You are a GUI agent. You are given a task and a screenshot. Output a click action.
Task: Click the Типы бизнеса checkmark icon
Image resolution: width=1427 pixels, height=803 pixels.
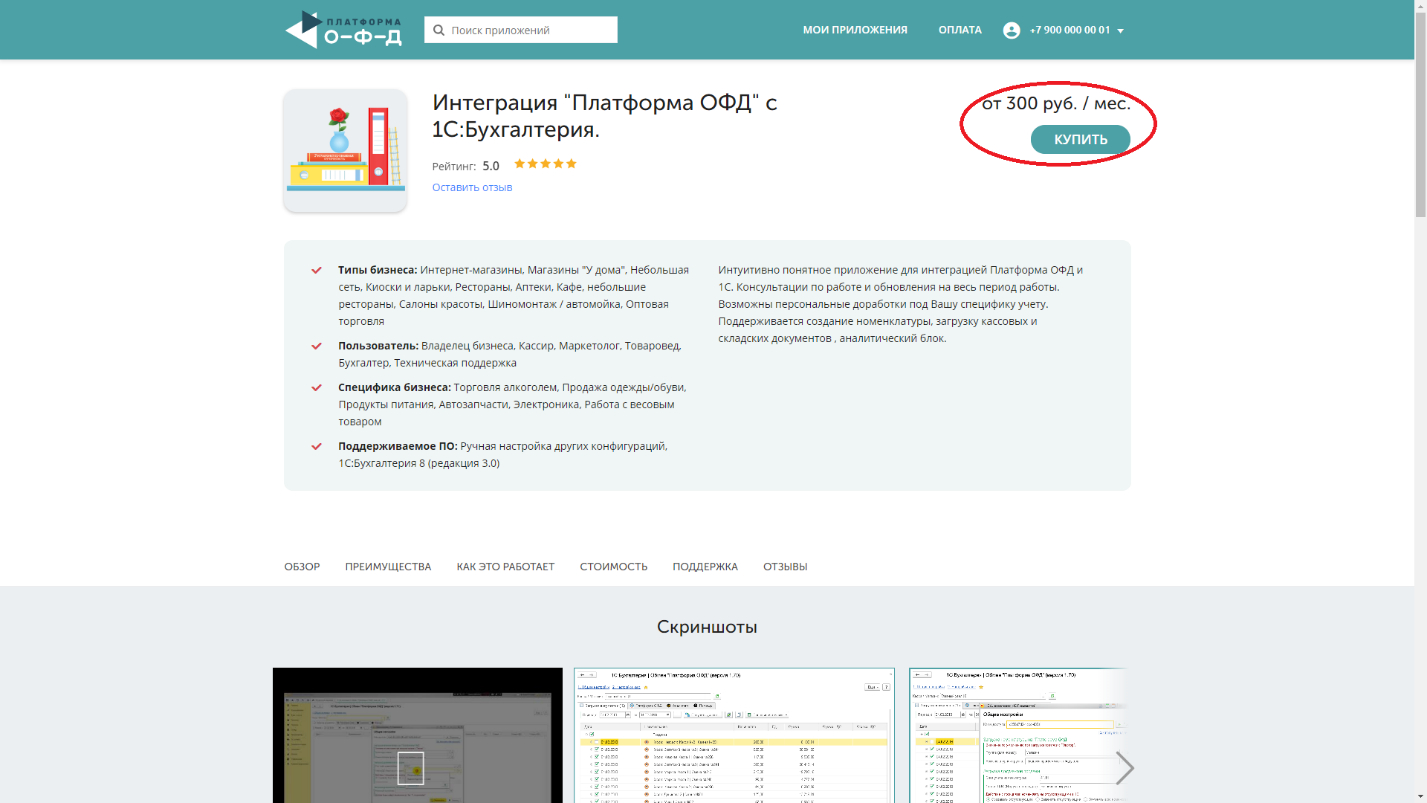(x=316, y=270)
